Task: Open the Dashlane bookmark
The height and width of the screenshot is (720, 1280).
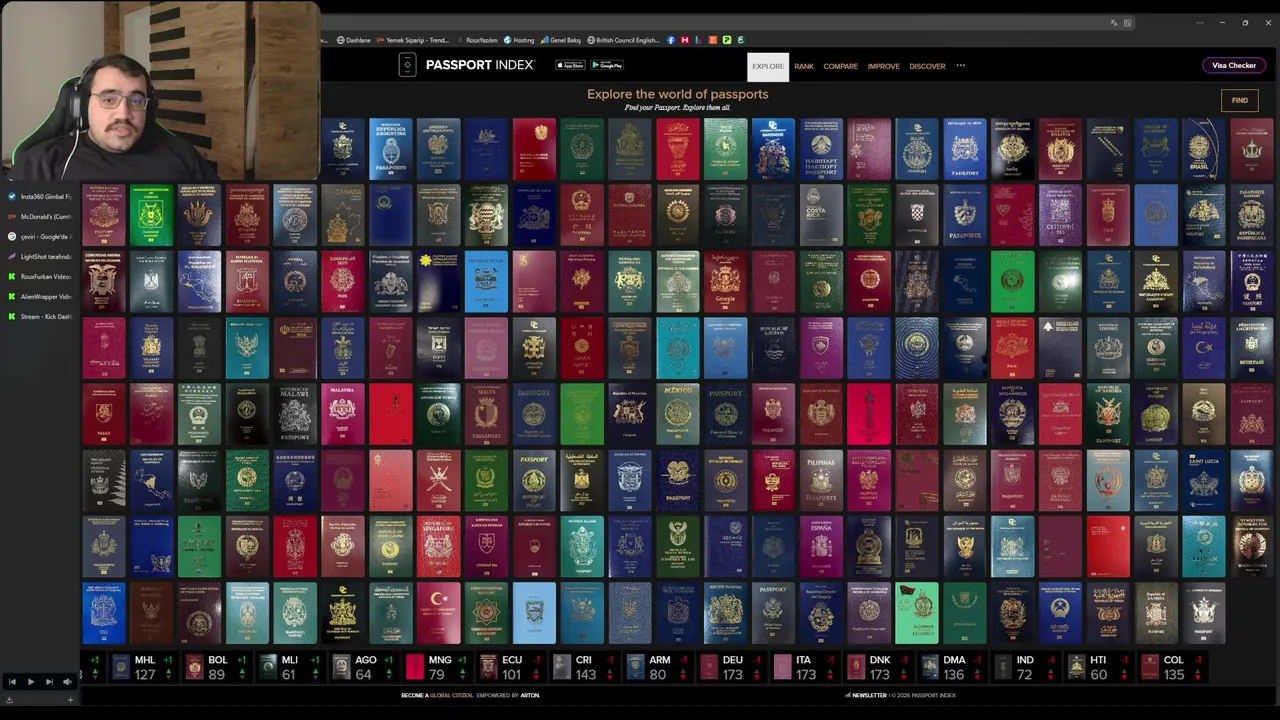Action: [353, 40]
